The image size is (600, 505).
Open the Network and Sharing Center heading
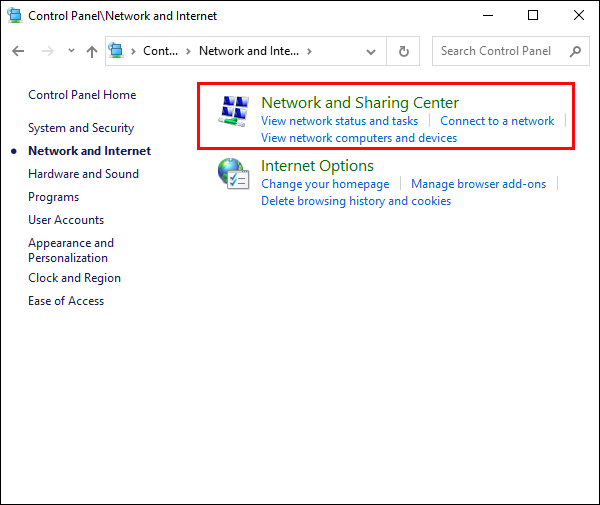tap(360, 103)
